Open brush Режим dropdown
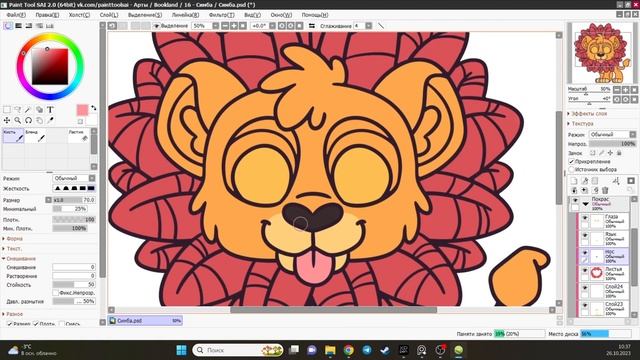 pyautogui.click(x=74, y=178)
